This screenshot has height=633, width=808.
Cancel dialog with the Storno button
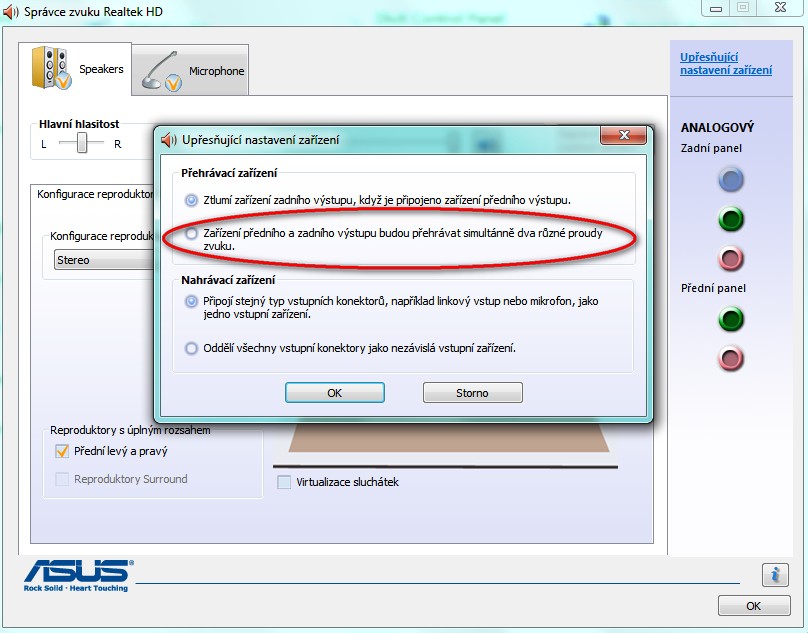pos(473,393)
